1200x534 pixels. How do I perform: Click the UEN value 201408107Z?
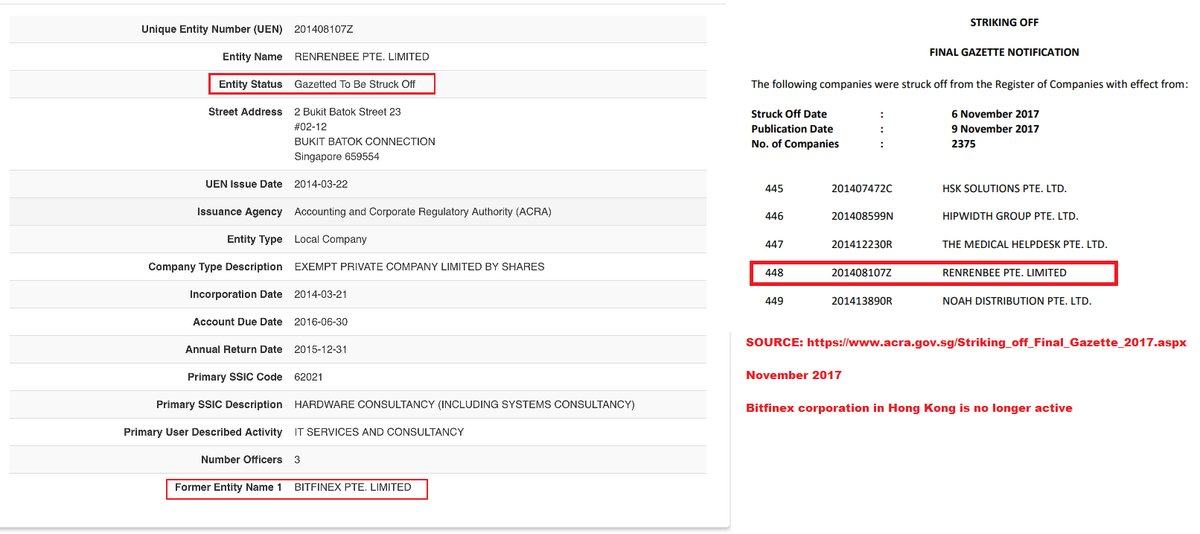pyautogui.click(x=323, y=30)
